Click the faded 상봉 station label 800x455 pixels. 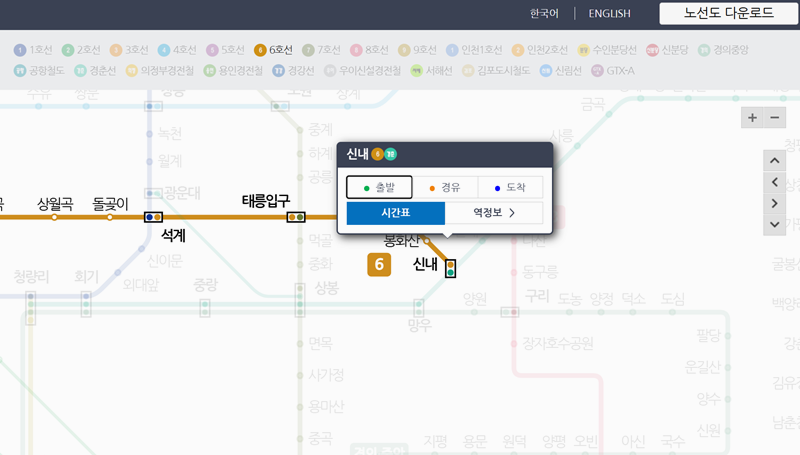pos(327,288)
